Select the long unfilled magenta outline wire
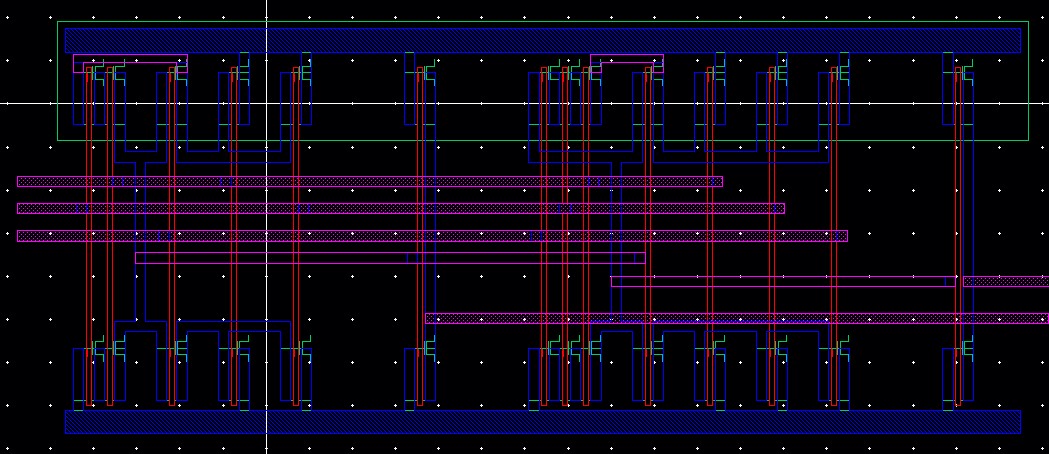1049x454 pixels. [390, 257]
